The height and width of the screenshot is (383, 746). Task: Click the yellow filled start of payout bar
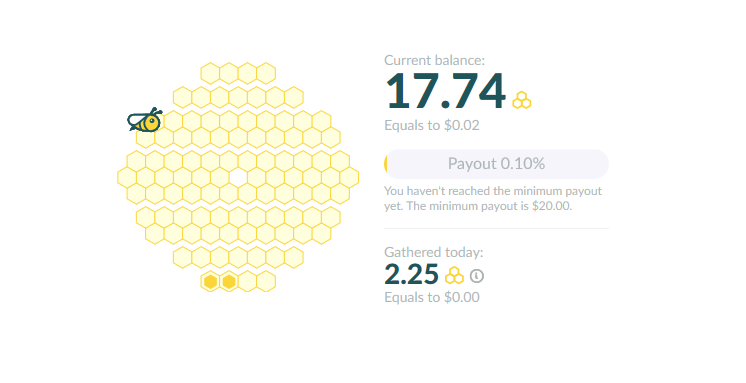click(x=386, y=164)
